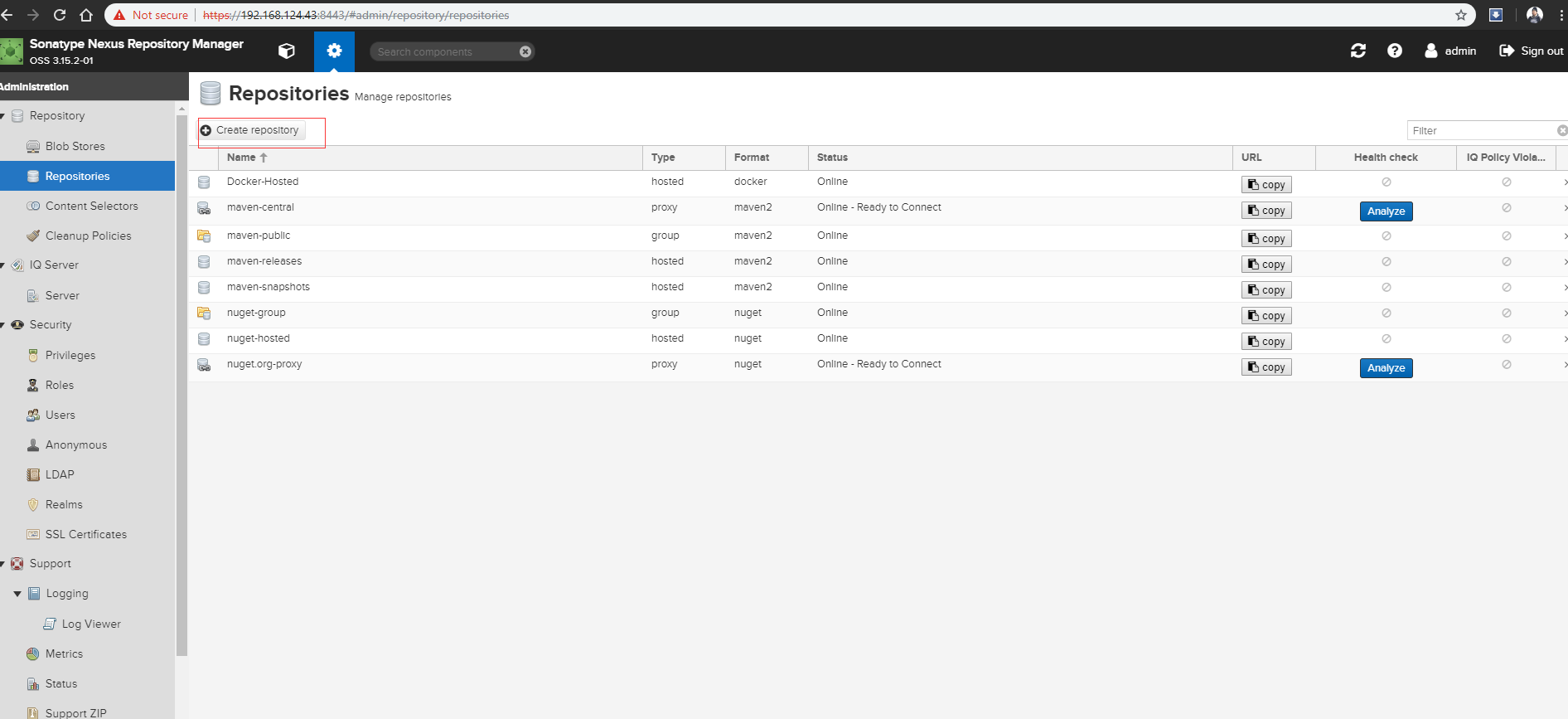Image resolution: width=1568 pixels, height=719 pixels.
Task: Reload the browser page
Action: [60, 15]
